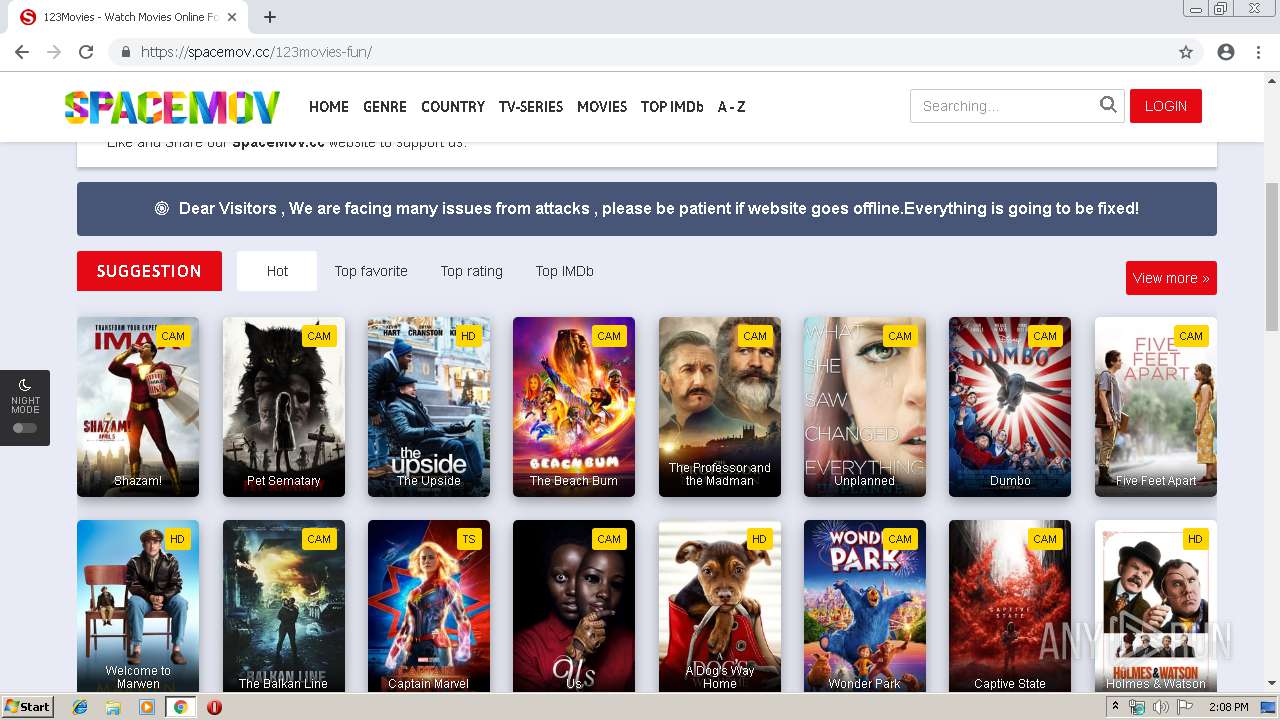Screen dimensions: 1280x720
Task: Bookmark this page with the star icon
Action: tap(1186, 52)
